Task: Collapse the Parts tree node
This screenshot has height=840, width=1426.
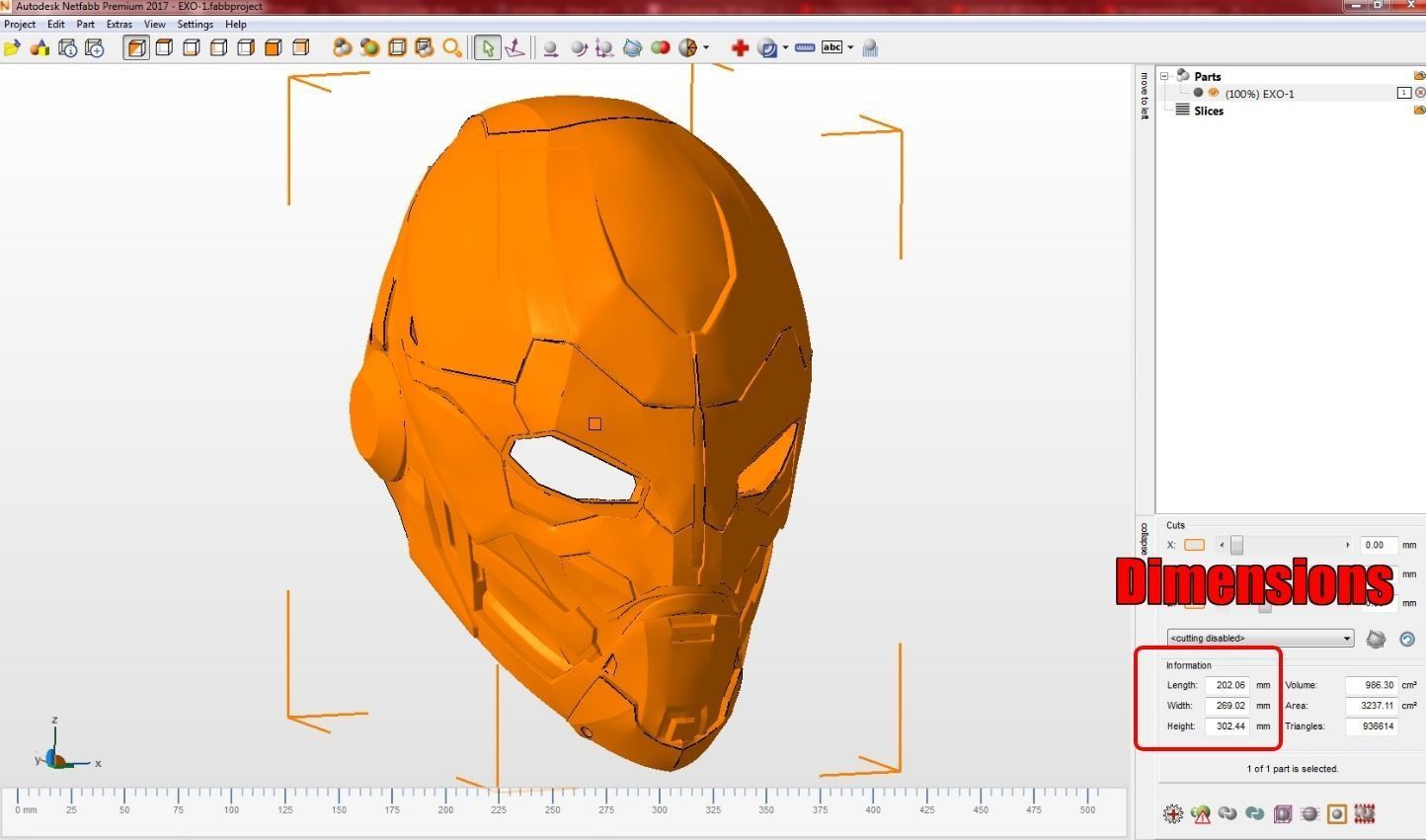Action: [1164, 76]
